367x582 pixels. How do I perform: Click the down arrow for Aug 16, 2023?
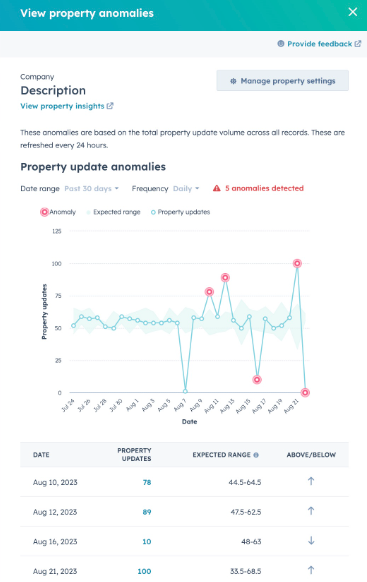(x=311, y=541)
